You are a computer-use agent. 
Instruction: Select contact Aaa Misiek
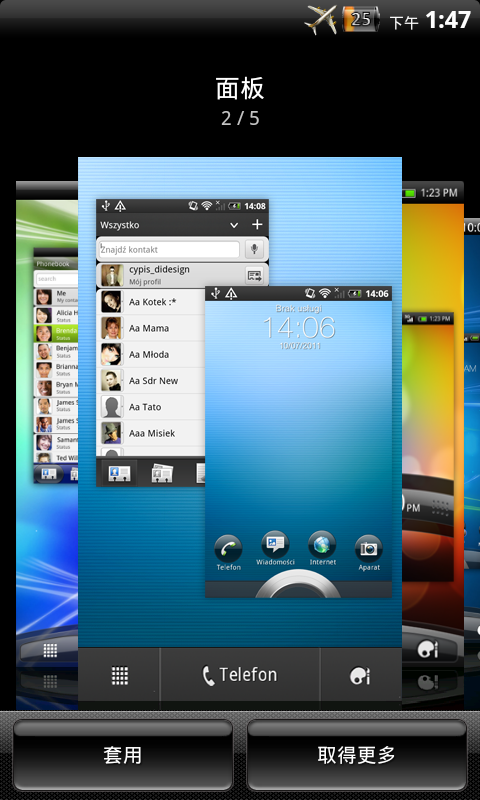(x=150, y=433)
